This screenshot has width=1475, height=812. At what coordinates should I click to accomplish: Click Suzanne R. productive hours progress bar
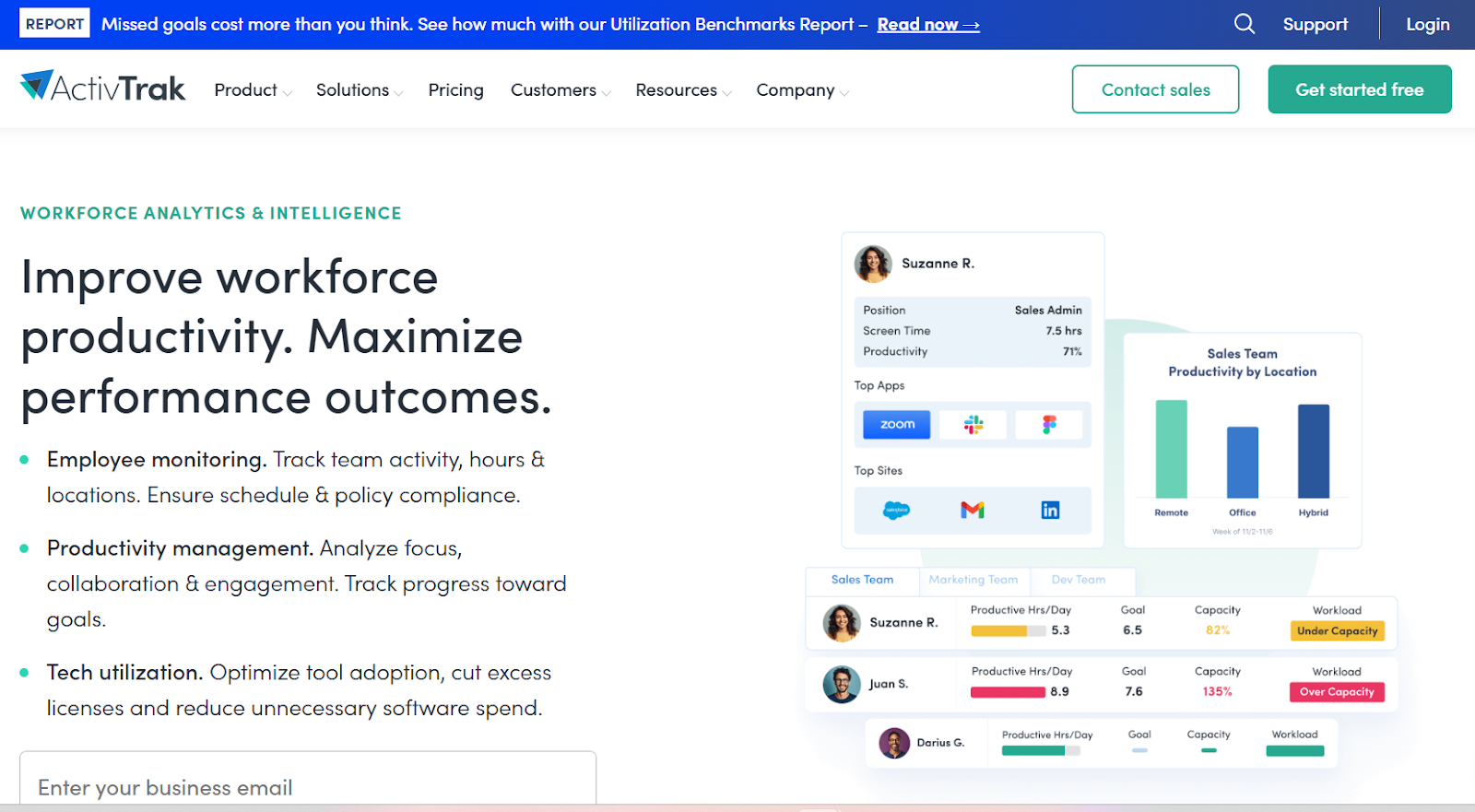tap(1008, 631)
